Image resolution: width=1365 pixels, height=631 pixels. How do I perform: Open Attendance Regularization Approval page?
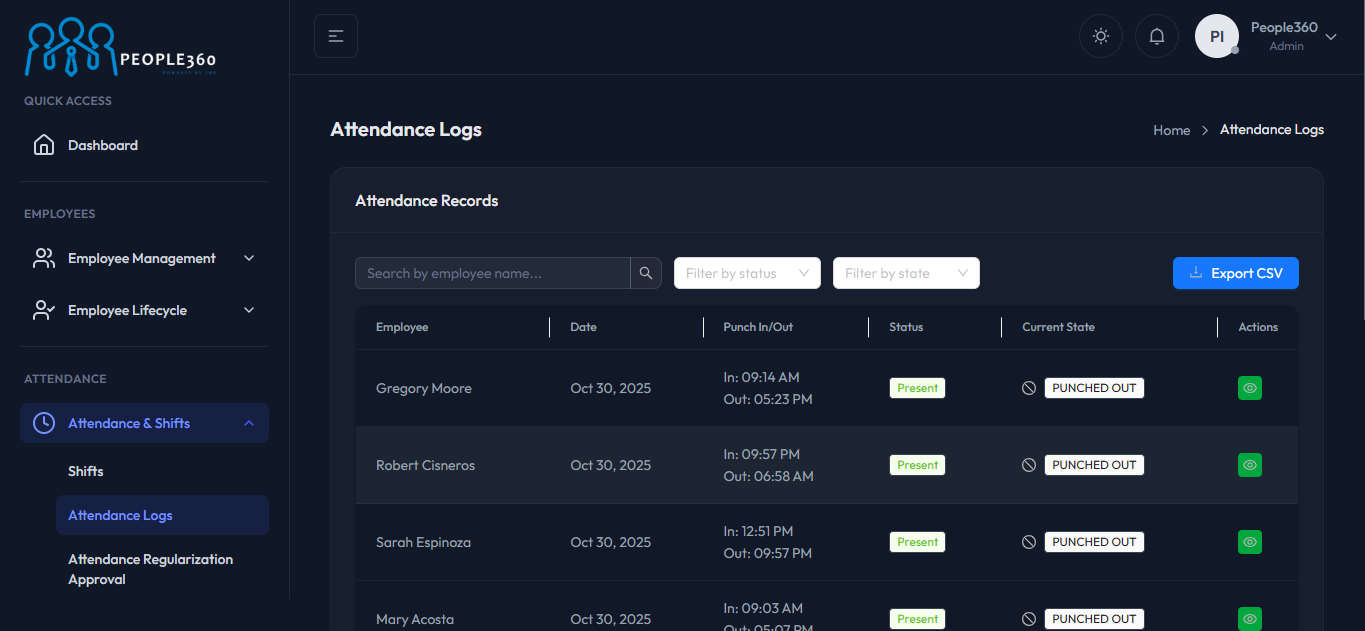tap(150, 569)
